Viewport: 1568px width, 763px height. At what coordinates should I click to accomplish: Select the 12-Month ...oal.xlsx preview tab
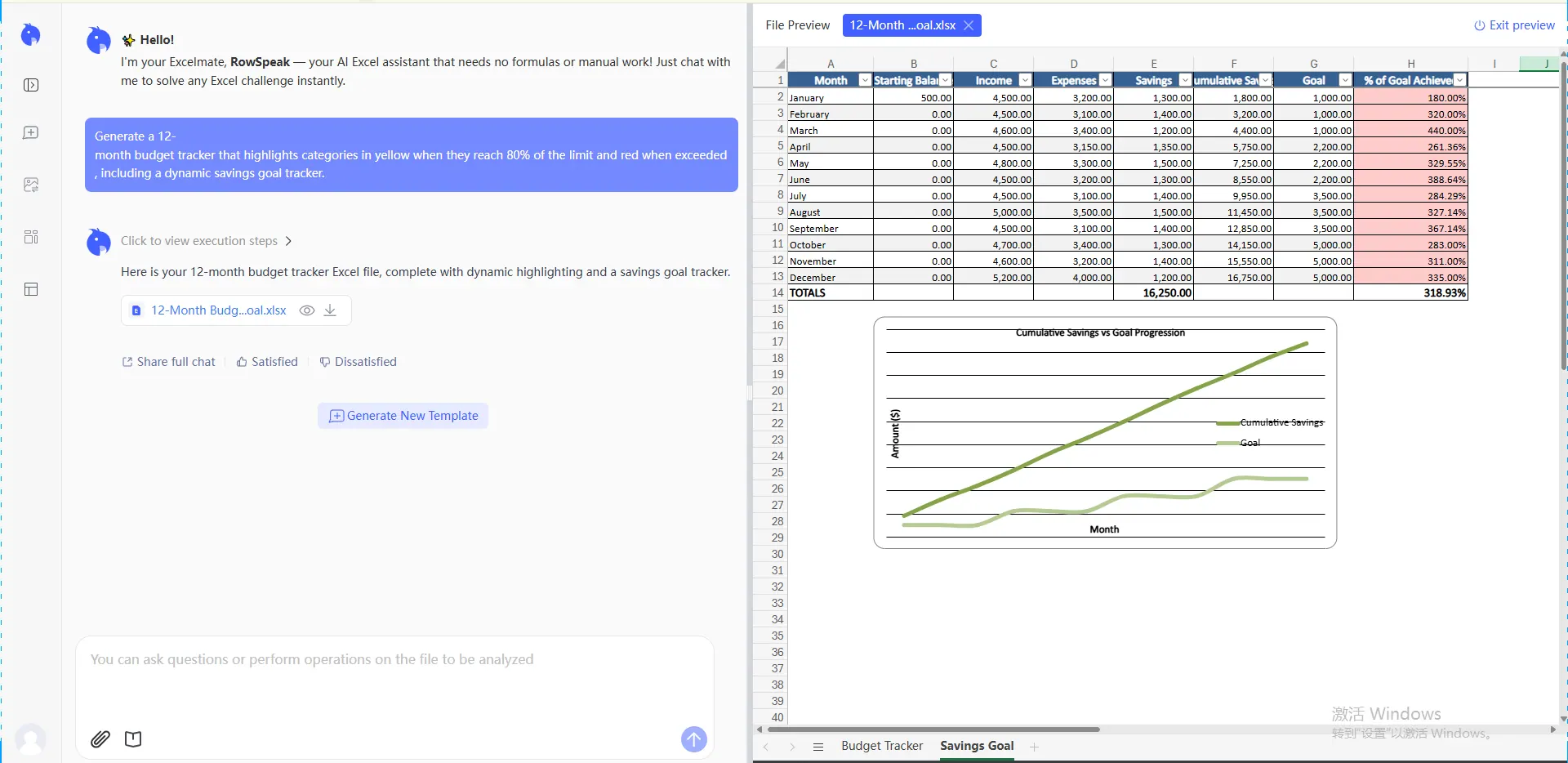tap(902, 25)
